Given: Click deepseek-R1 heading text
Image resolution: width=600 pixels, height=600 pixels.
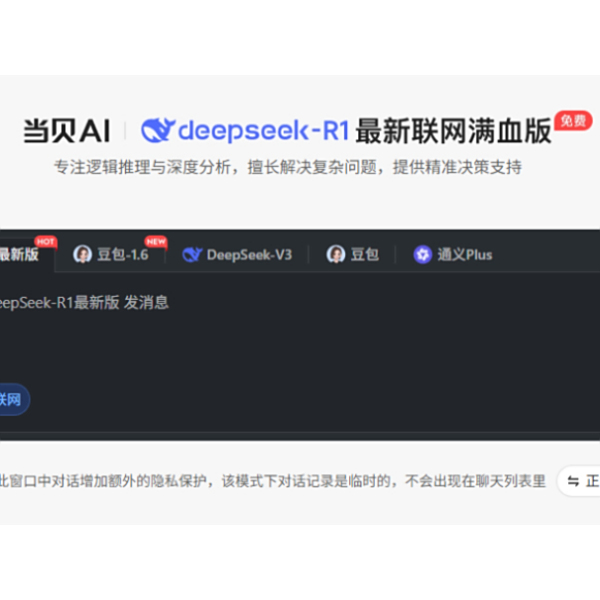Looking at the screenshot, I should 263,130.
